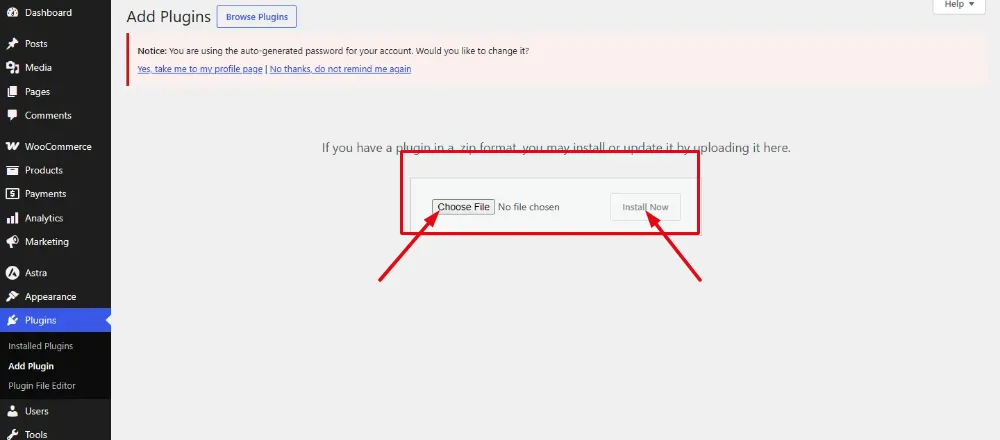Click the Comments speech bubble icon
The image size is (1000, 440).
[12, 115]
